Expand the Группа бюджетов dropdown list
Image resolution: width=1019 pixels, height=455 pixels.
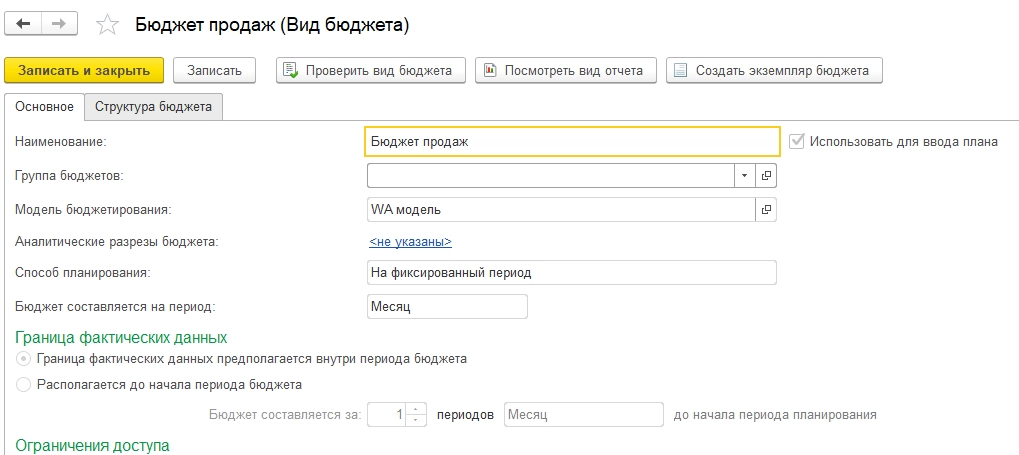click(x=745, y=175)
